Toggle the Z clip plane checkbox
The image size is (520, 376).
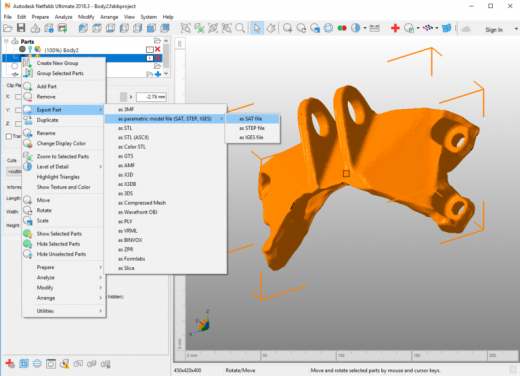pos(18,123)
